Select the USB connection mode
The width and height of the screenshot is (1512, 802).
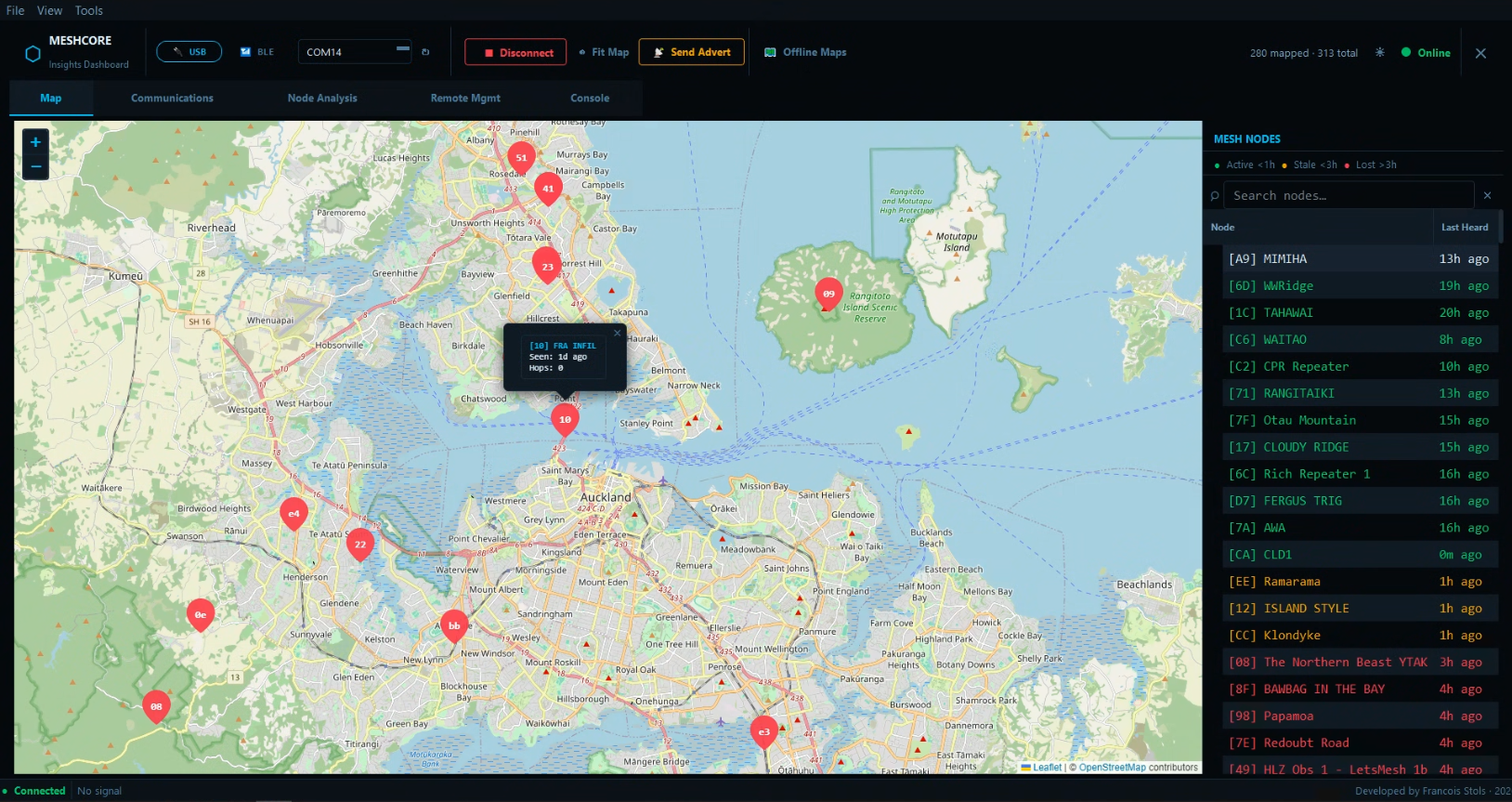(x=189, y=52)
